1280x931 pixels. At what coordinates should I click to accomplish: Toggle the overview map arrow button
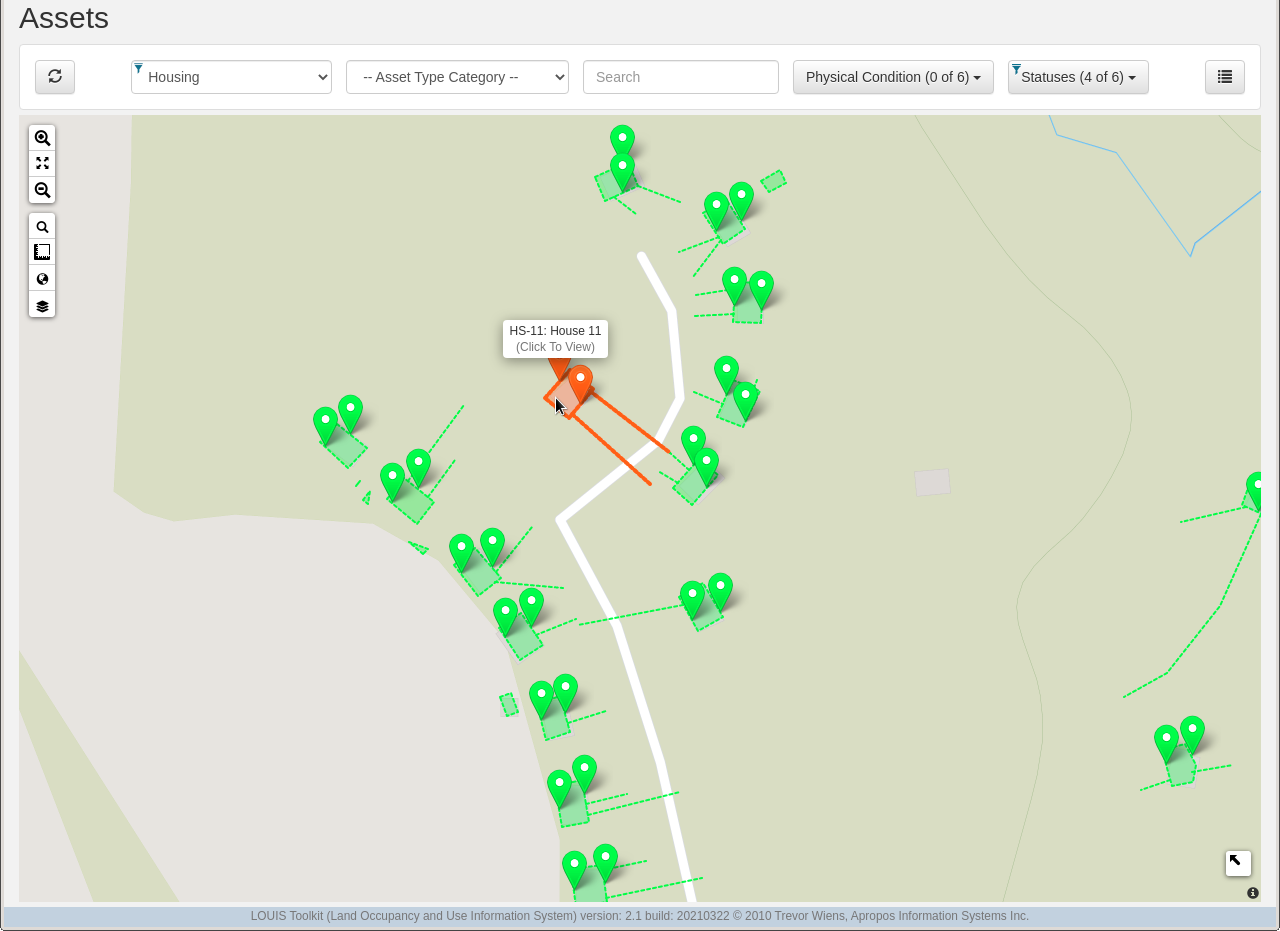point(1238,863)
